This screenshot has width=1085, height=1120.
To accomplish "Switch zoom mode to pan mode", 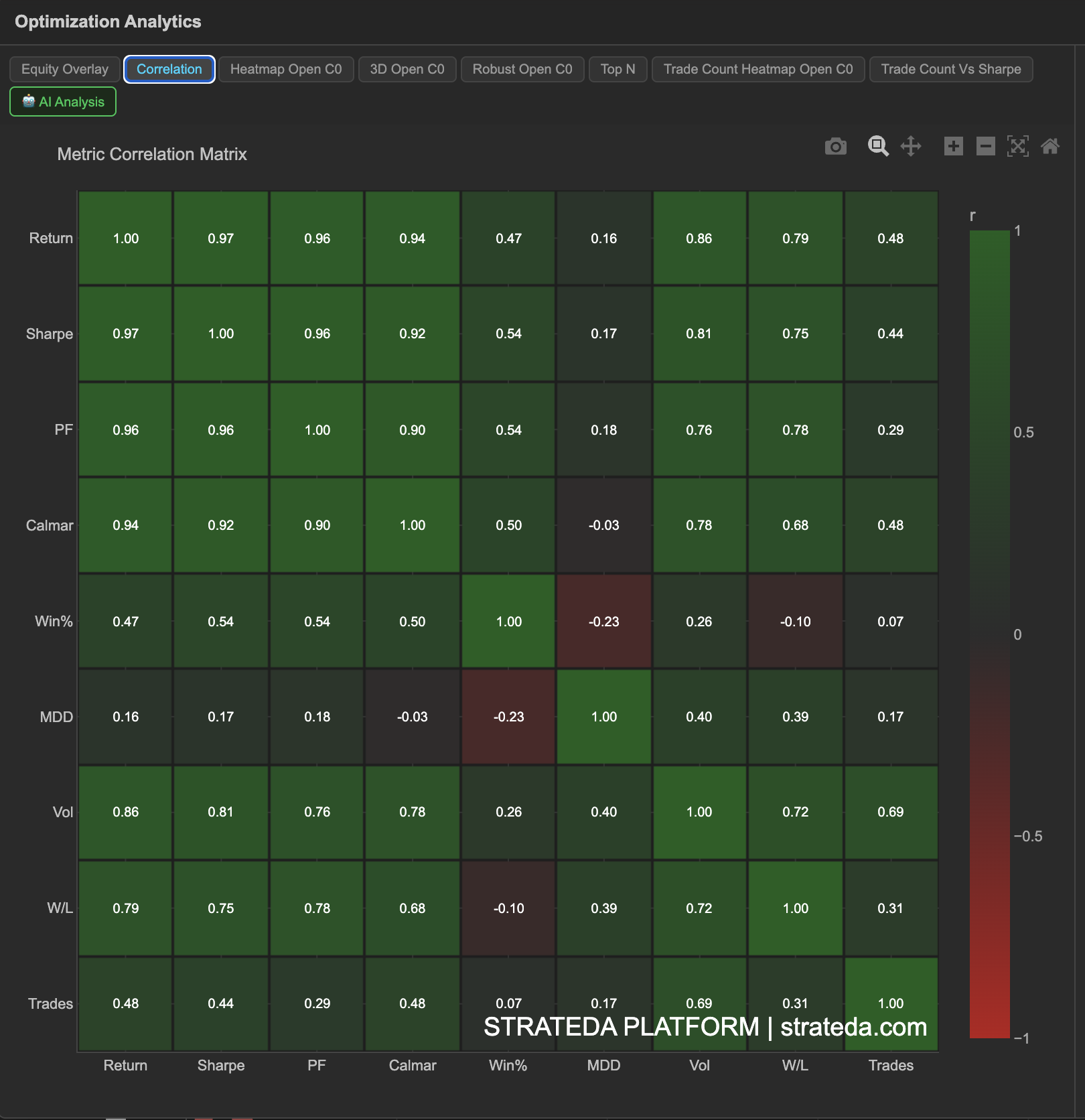I will pos(913,146).
